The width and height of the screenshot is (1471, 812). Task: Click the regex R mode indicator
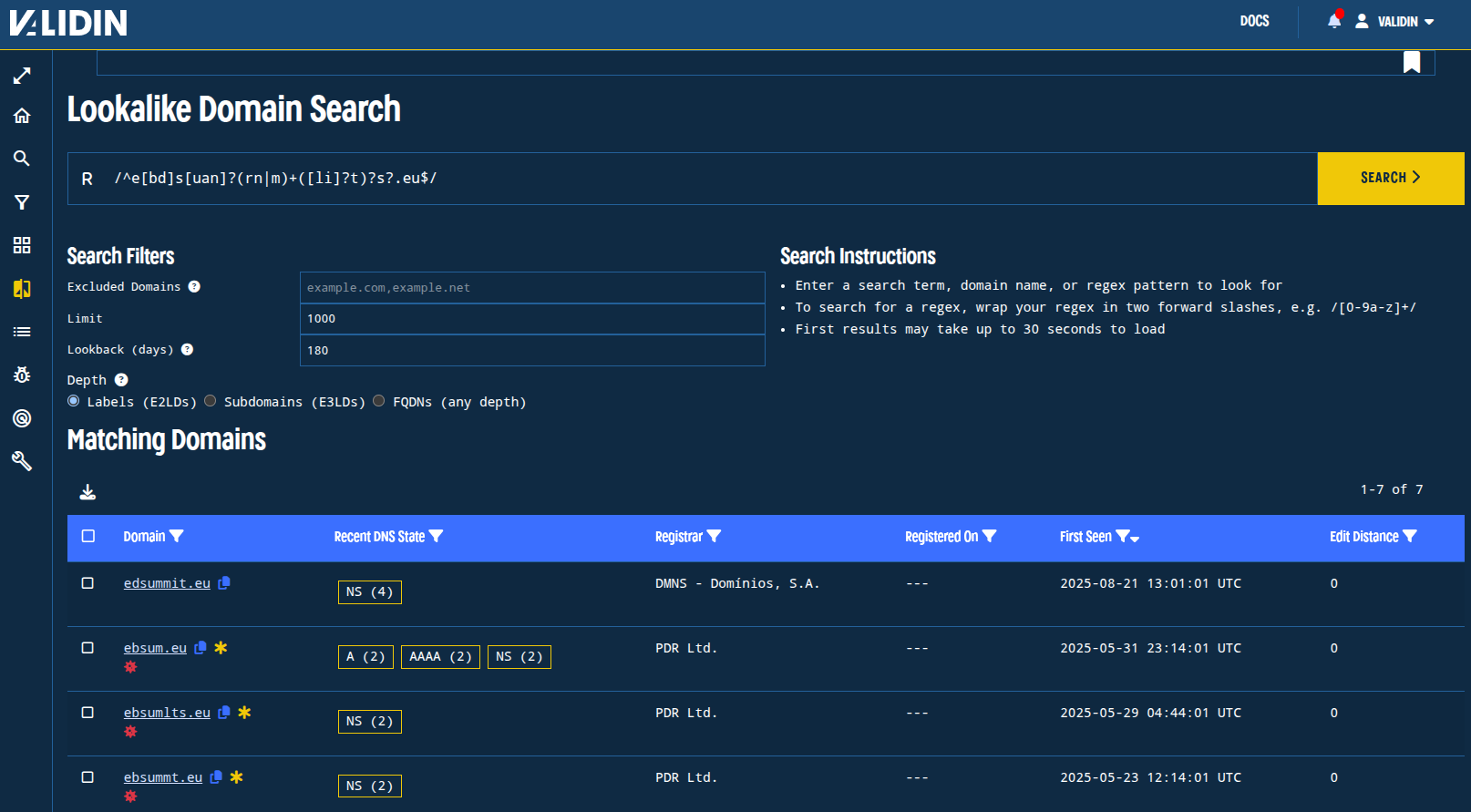tap(87, 179)
